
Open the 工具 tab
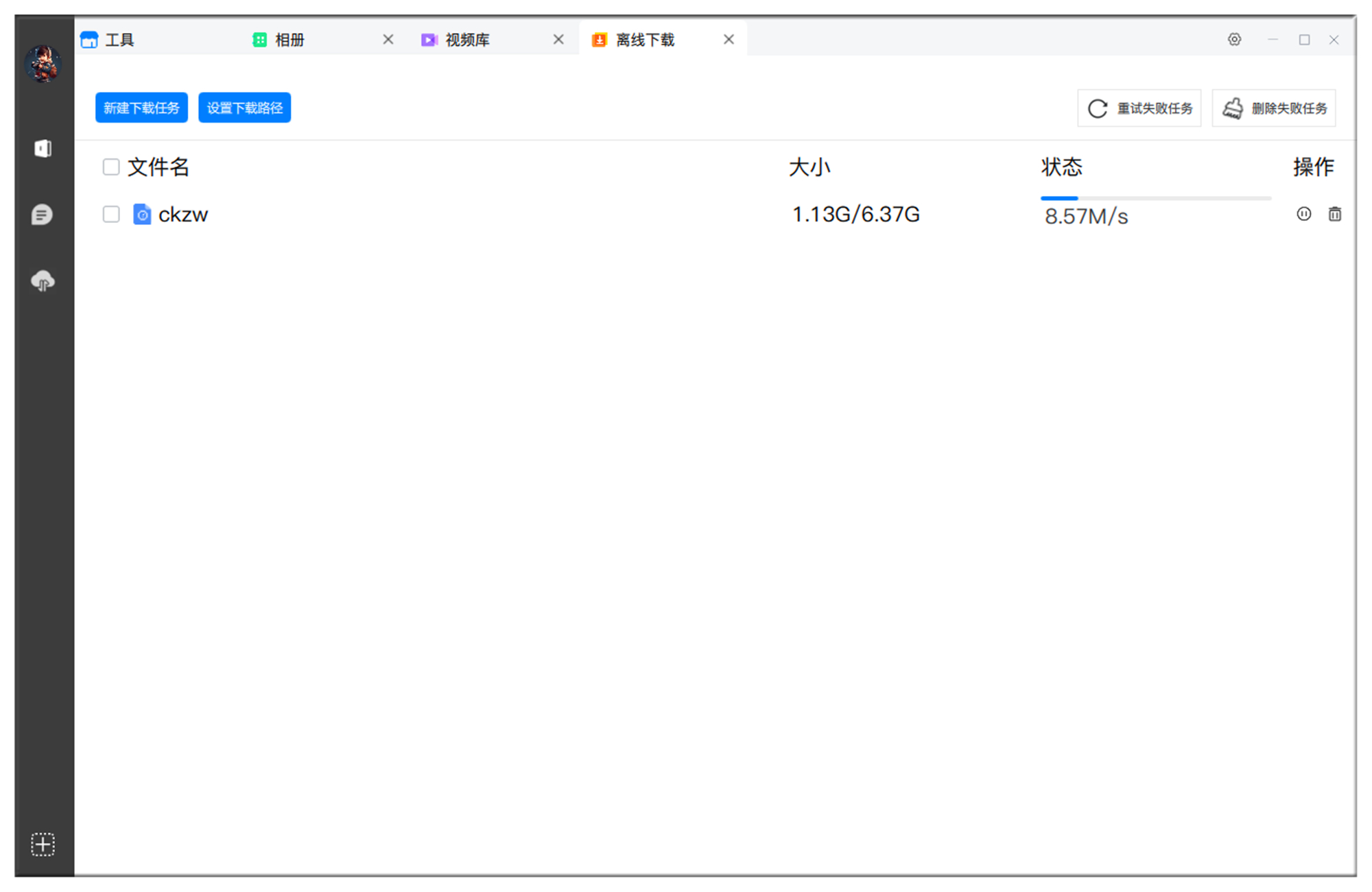[x=119, y=40]
